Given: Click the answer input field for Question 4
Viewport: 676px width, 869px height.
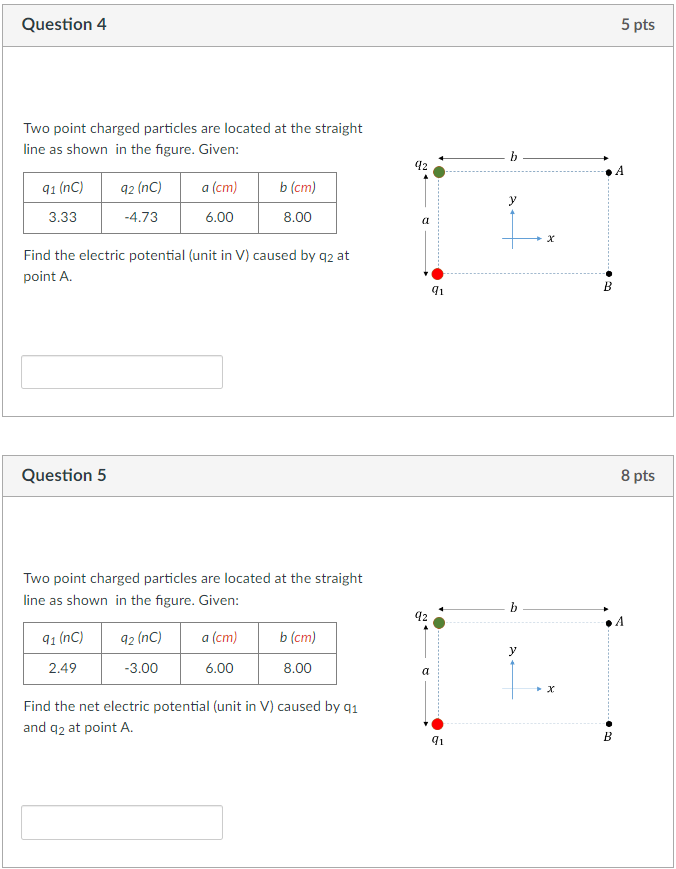Looking at the screenshot, I should coord(121,371).
